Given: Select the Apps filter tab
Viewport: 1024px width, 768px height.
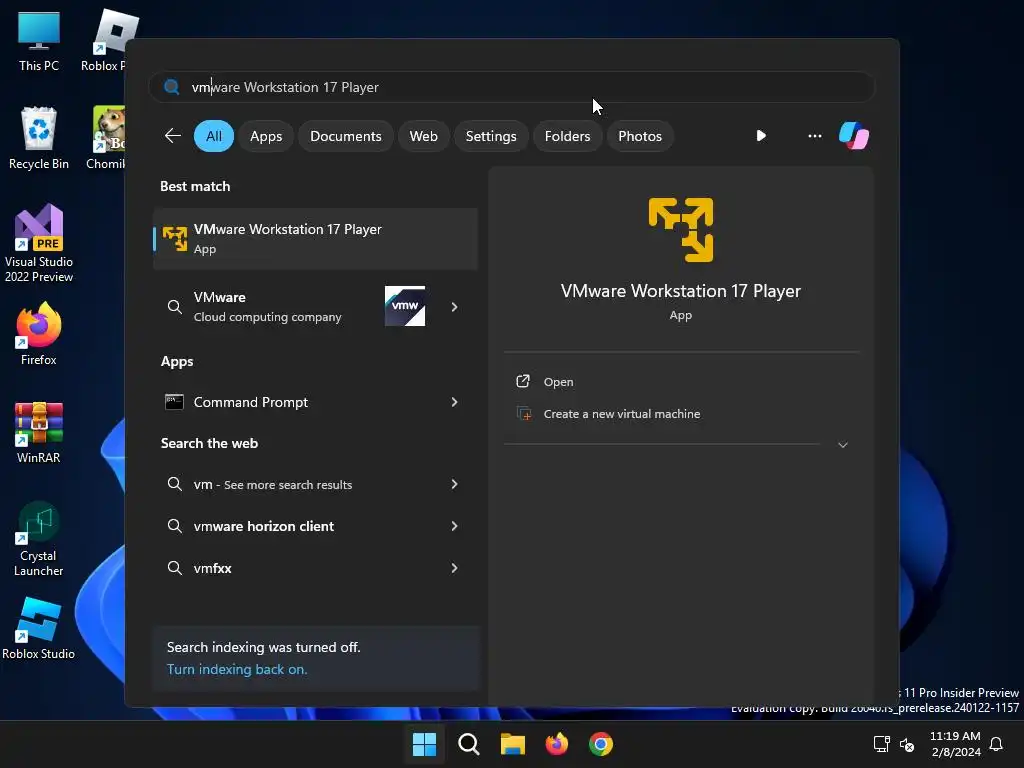Looking at the screenshot, I should pos(266,136).
